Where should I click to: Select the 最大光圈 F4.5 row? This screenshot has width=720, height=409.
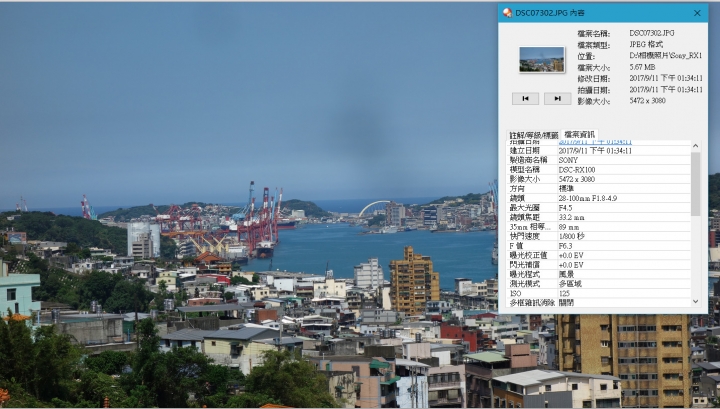pyautogui.click(x=599, y=208)
